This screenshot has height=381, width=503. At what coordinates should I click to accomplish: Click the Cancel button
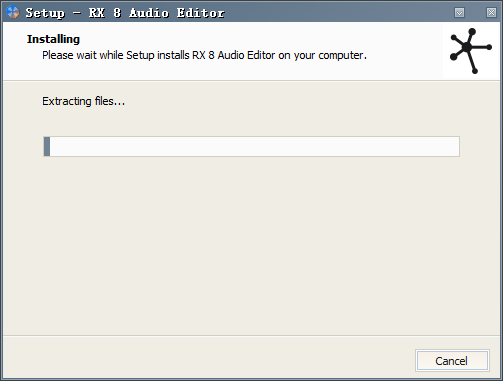pyautogui.click(x=452, y=361)
